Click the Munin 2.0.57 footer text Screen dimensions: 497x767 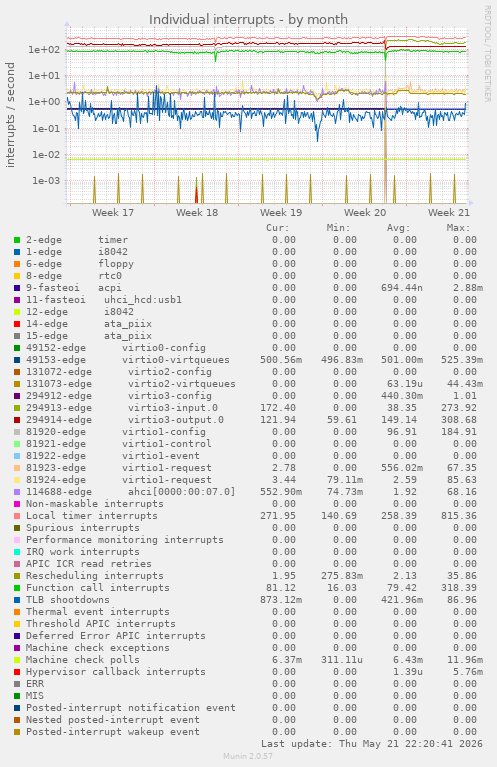point(248,756)
